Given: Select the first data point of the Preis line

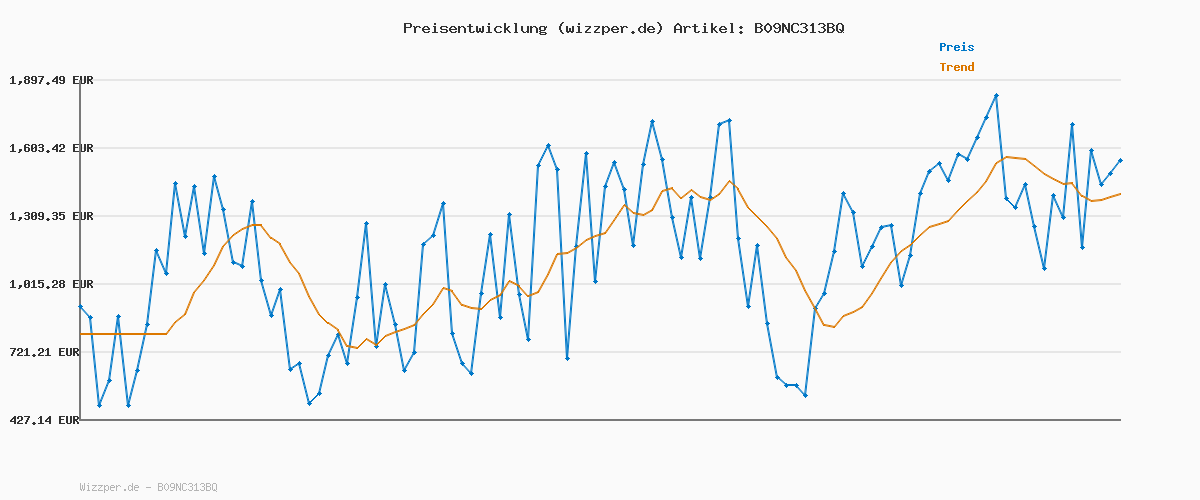Looking at the screenshot, I should coord(81,307).
